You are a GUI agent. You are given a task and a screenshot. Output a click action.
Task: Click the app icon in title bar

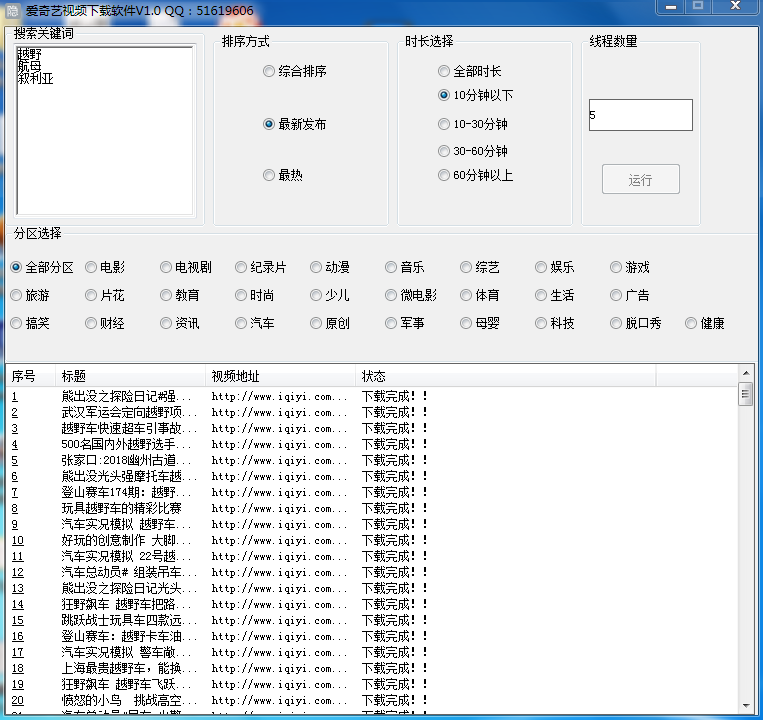12,10
